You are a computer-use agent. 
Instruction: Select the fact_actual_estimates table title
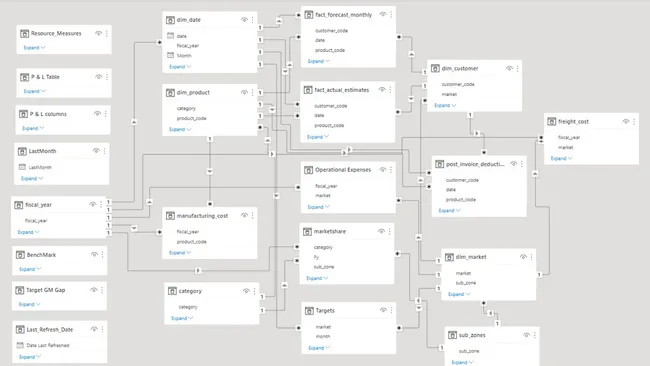click(342, 90)
